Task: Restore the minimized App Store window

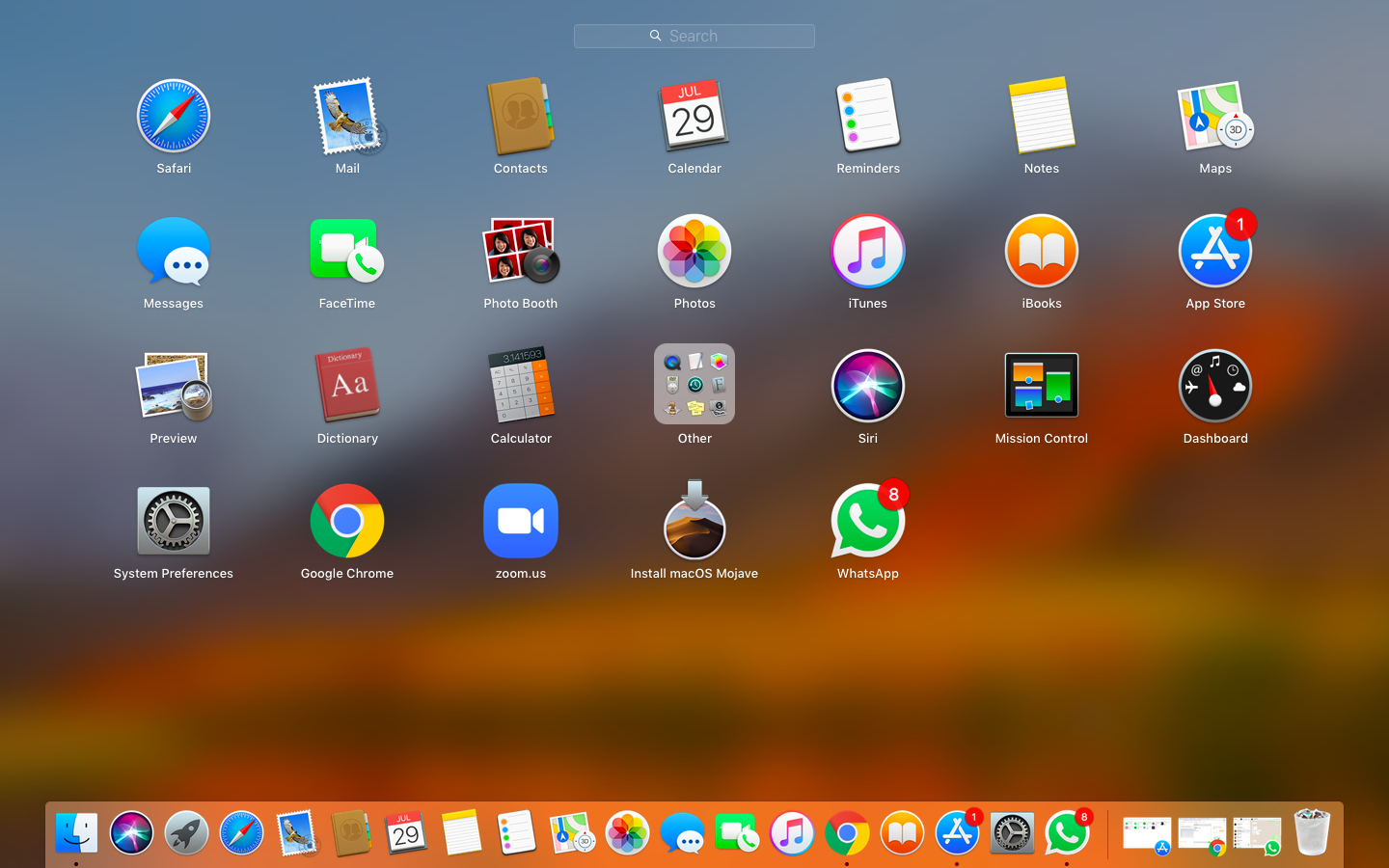Action: [x=1147, y=835]
